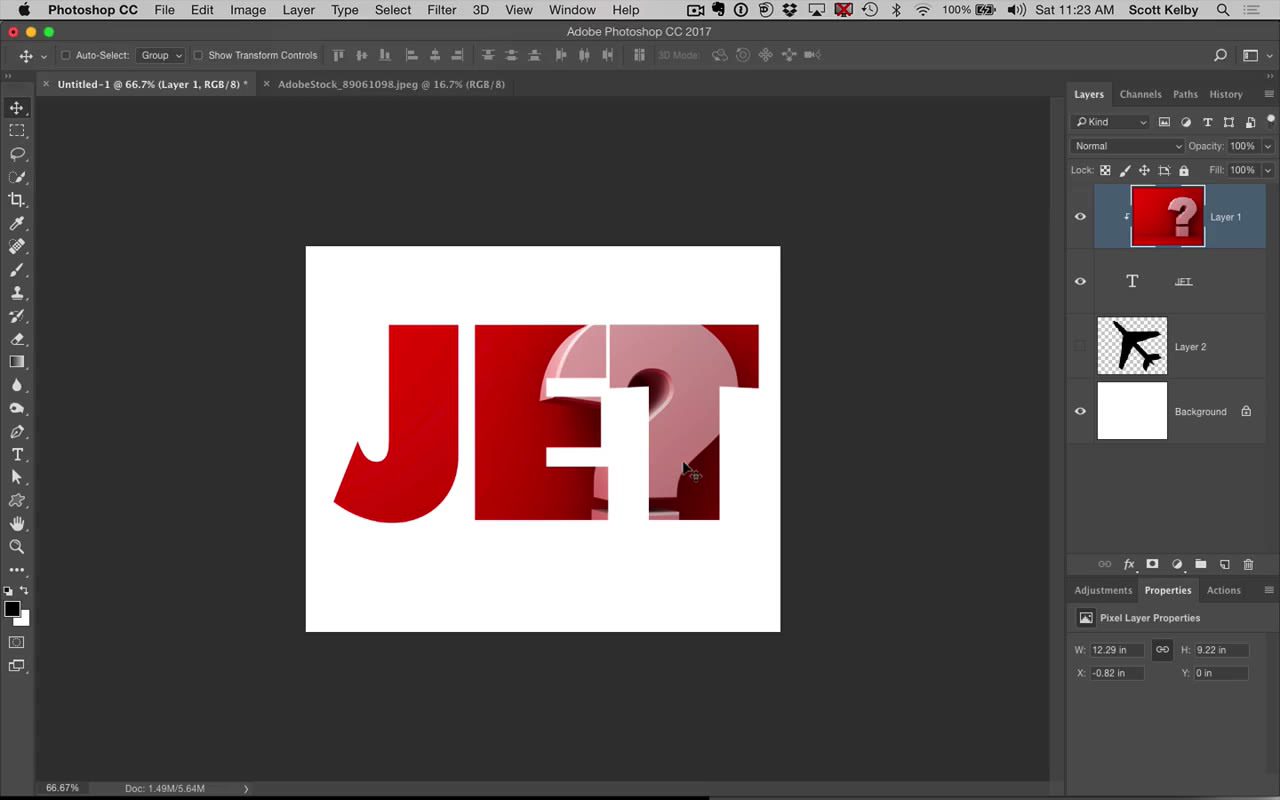Open the Filter menu
This screenshot has height=800, width=1280.
pos(441,10)
